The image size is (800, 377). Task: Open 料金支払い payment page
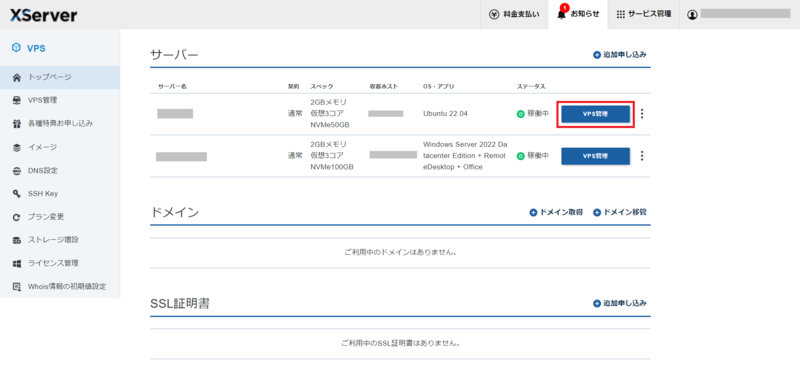pos(515,14)
